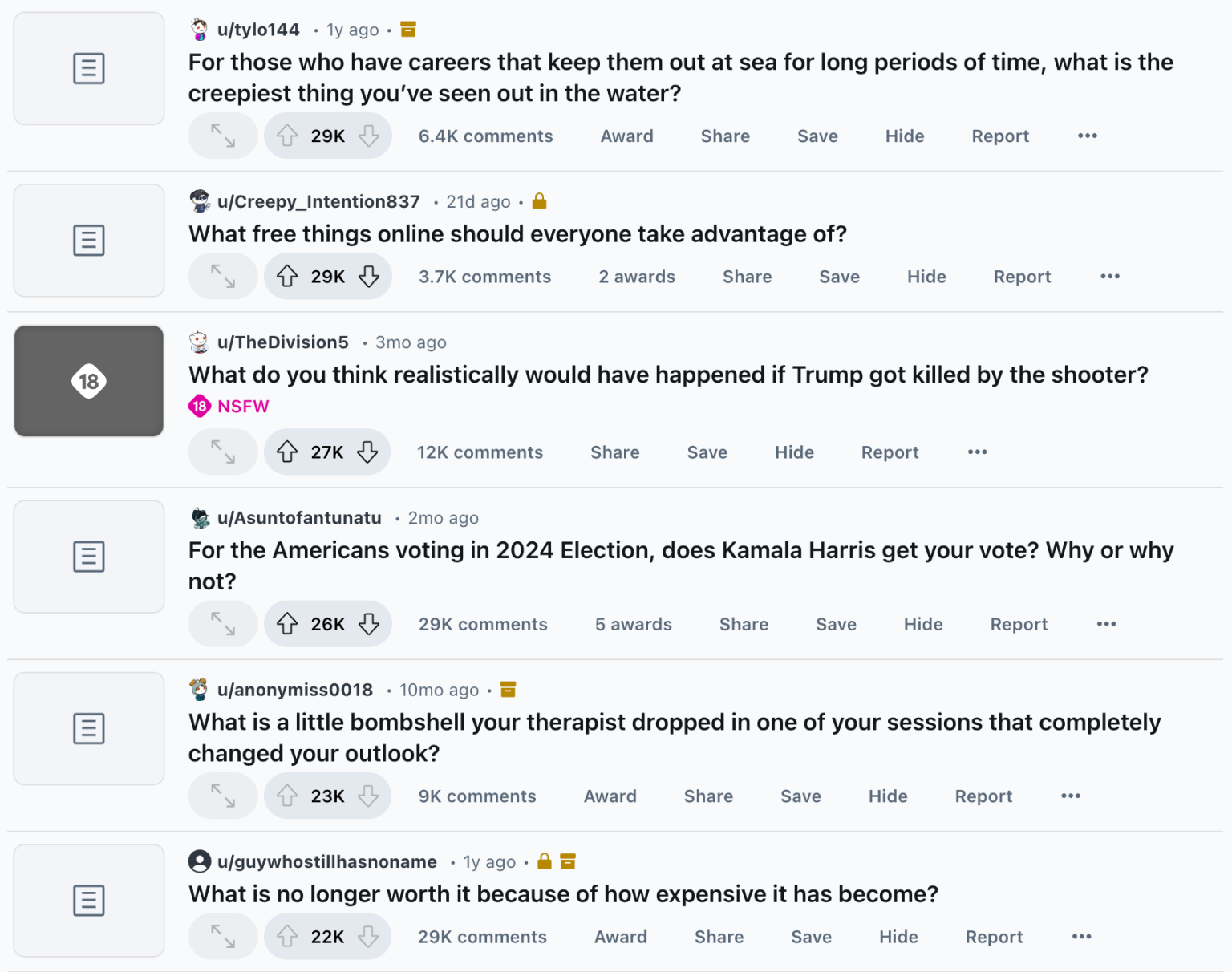Screen dimensions: 1232x972
Task: Open u/guywhostillhasnoname's username link
Action: pos(329,861)
